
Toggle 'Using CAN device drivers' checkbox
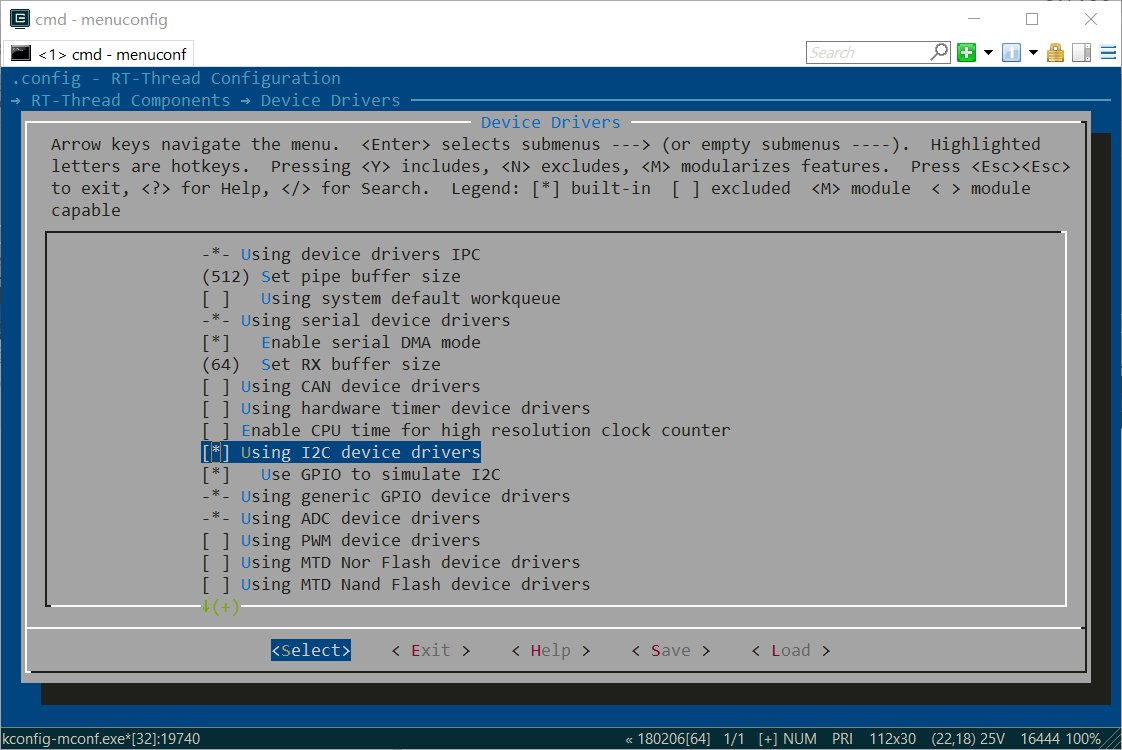[x=216, y=386]
